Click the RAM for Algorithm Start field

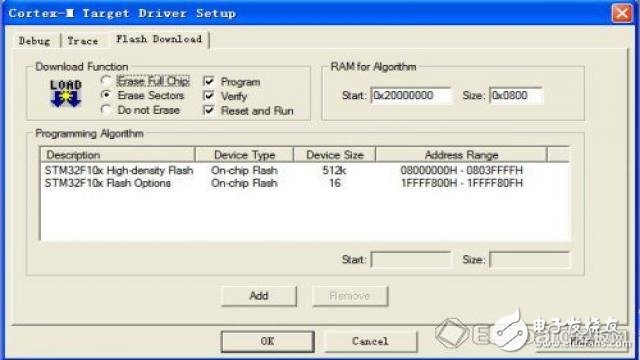tap(411, 96)
